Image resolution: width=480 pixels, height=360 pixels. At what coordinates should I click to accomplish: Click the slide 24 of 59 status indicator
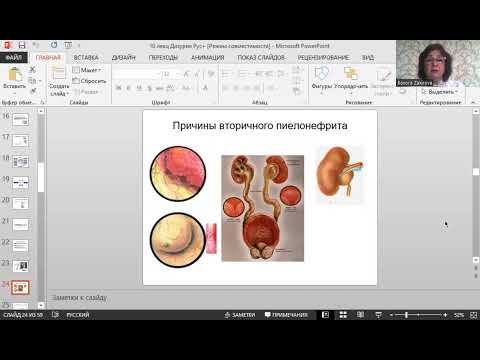(x=23, y=315)
